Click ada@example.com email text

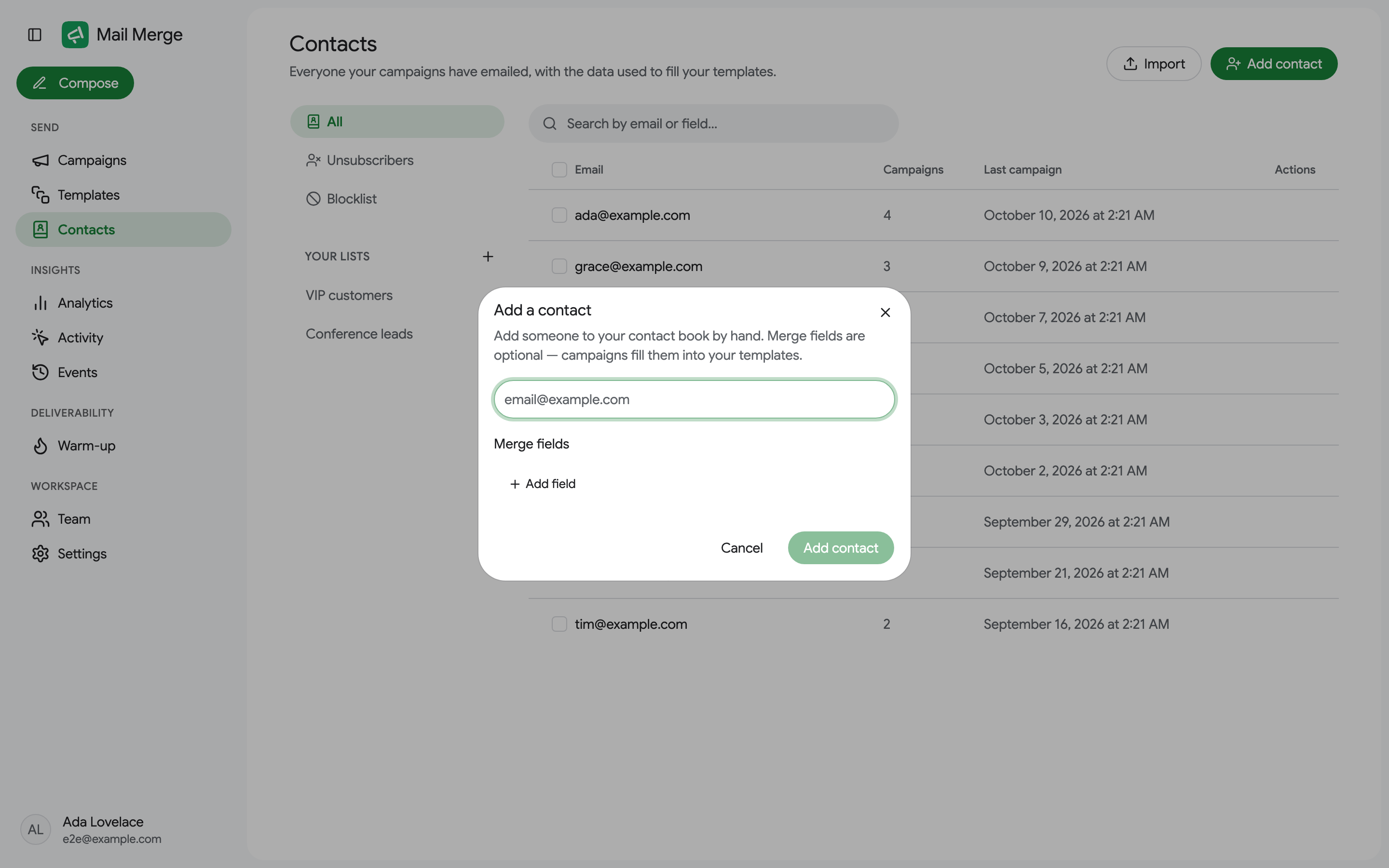632,215
